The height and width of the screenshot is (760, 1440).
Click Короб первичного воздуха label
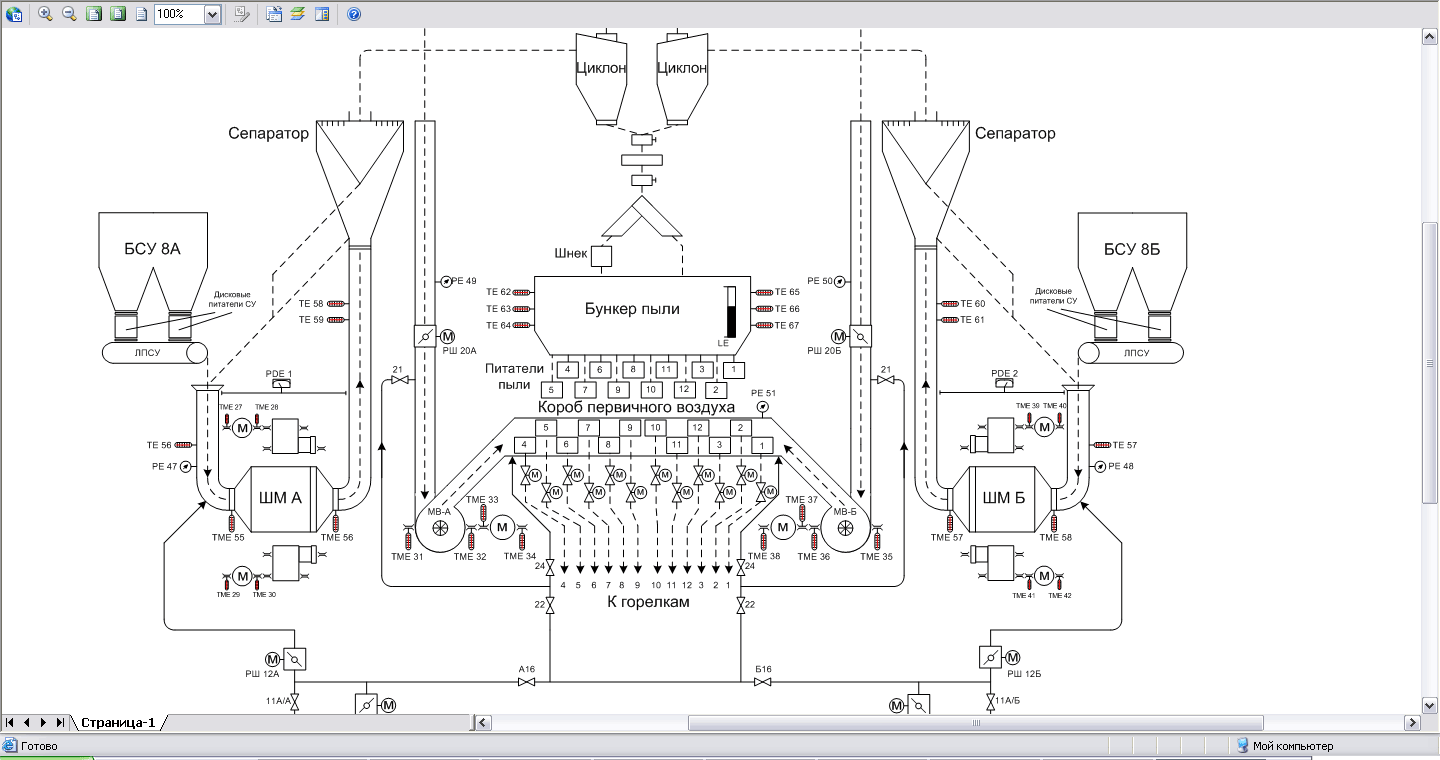click(636, 407)
